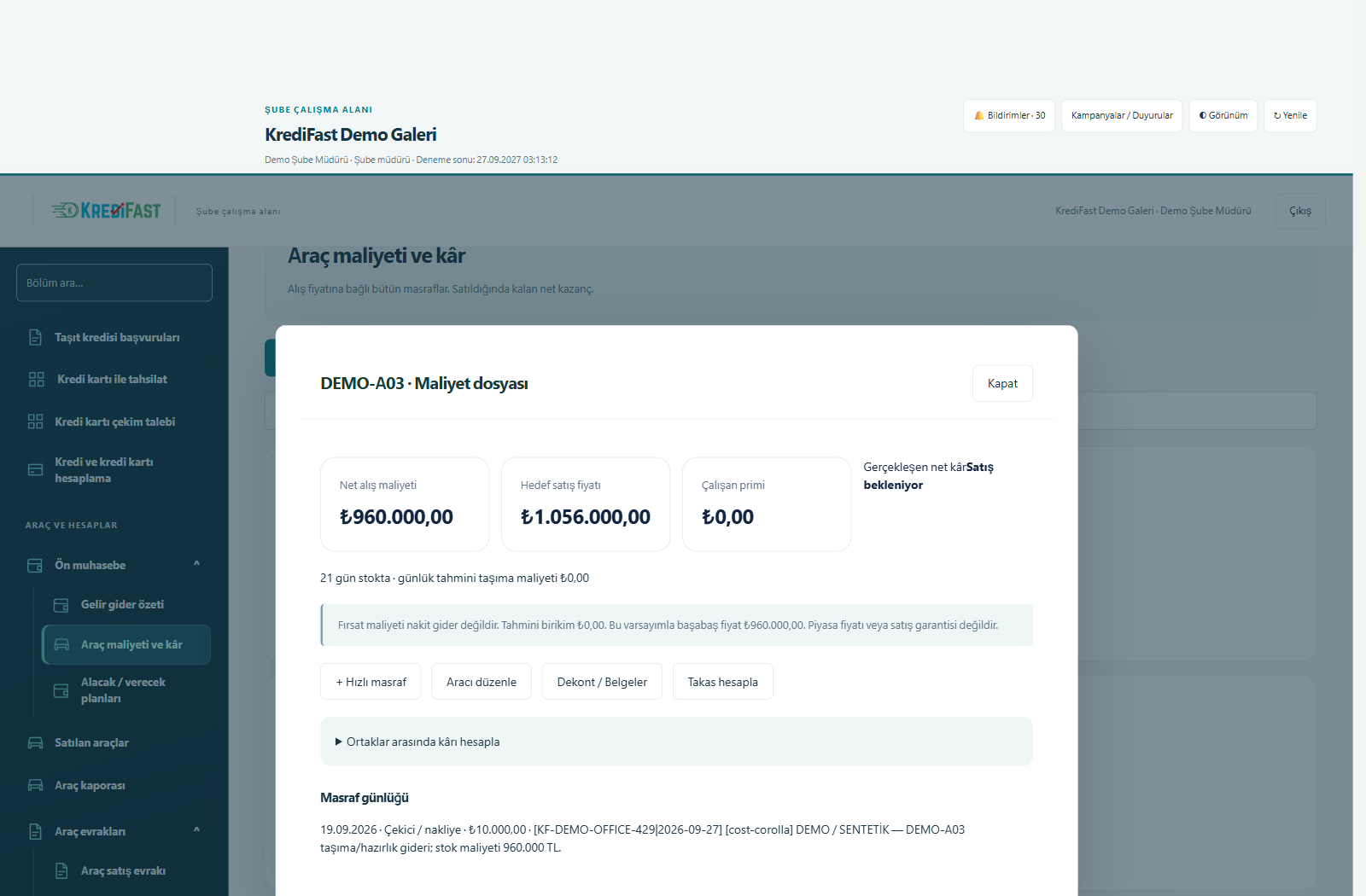1366x896 pixels.
Task: Click the Alacak / verecek planları icon
Action: [x=61, y=690]
